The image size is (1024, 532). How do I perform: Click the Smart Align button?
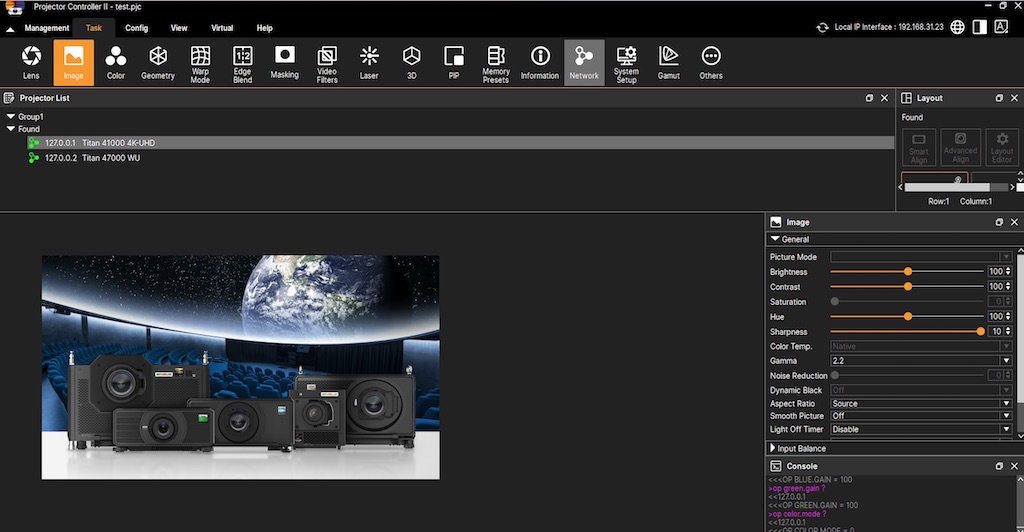pyautogui.click(x=919, y=147)
